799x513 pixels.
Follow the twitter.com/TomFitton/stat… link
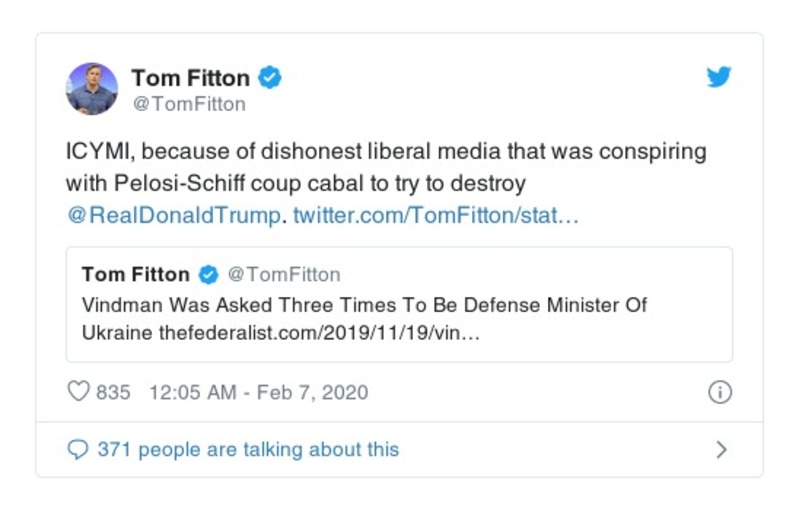point(435,216)
